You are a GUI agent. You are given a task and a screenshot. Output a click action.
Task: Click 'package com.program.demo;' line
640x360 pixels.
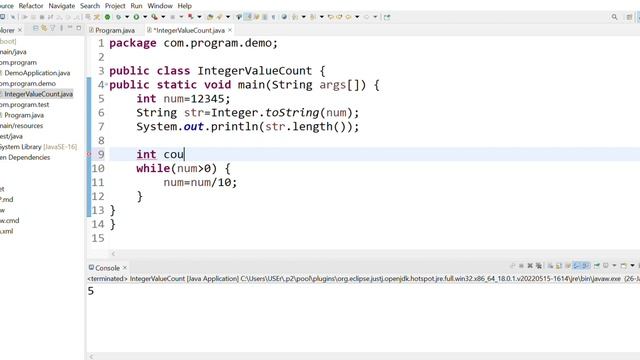point(193,43)
